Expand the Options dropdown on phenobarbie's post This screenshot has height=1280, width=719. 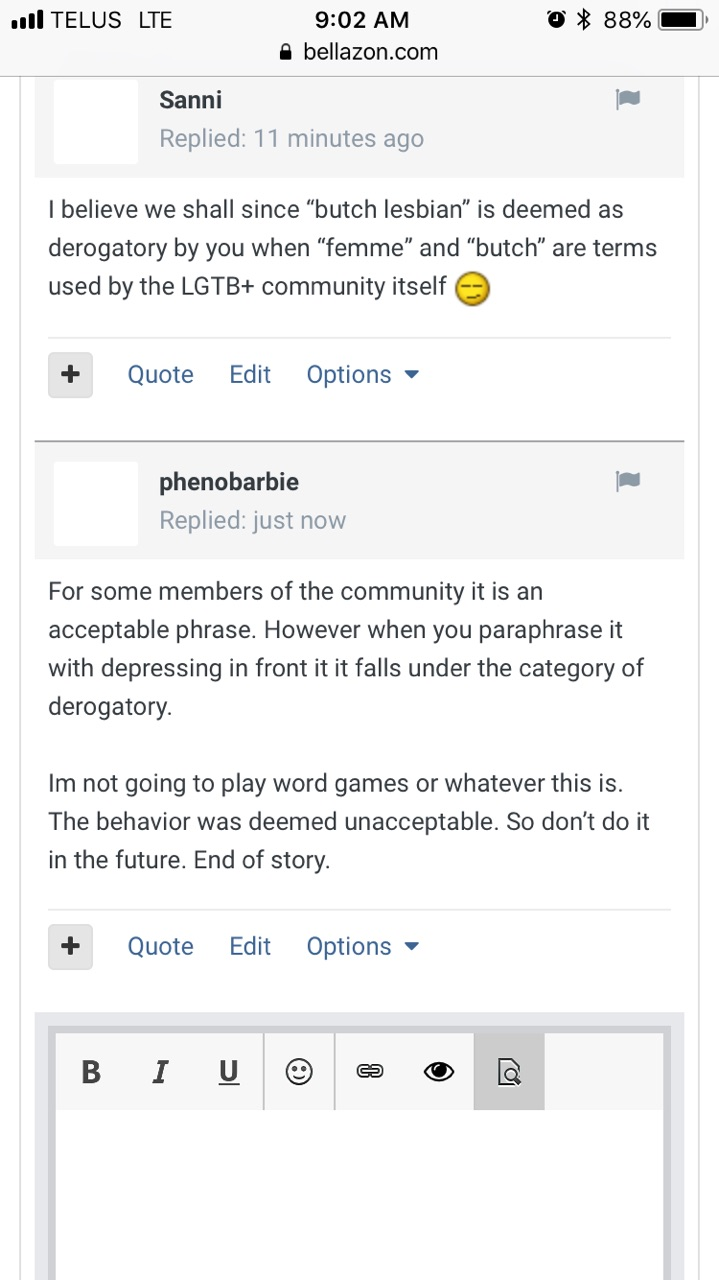(x=362, y=947)
